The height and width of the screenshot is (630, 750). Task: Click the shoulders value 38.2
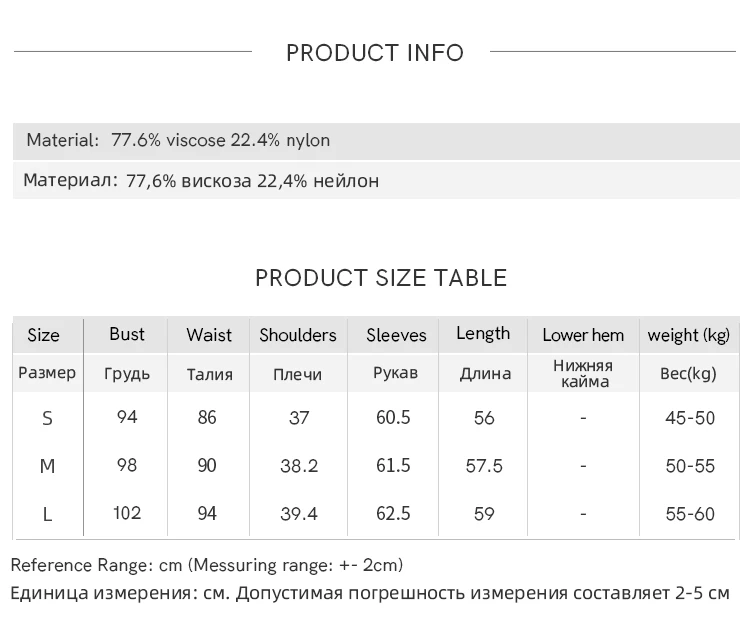[299, 466]
